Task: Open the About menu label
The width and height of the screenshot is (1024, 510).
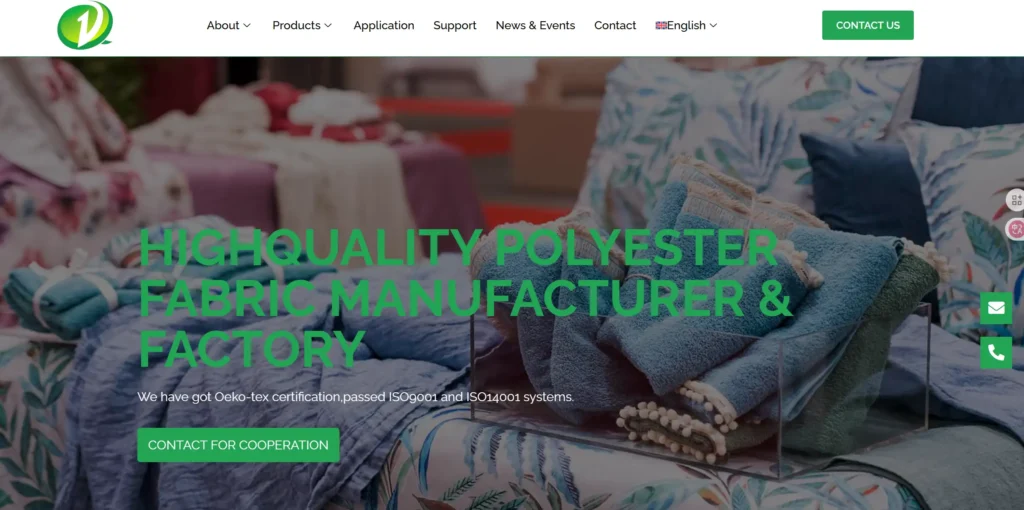Action: click(223, 25)
